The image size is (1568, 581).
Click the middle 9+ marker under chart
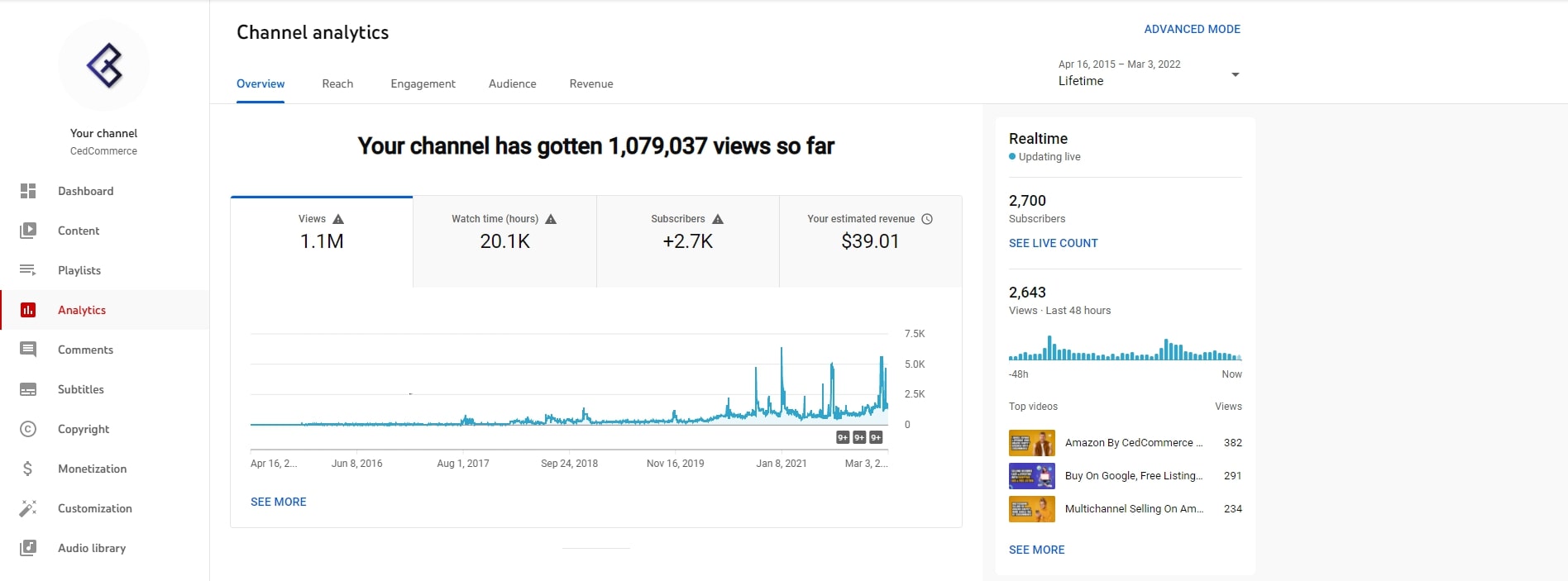click(859, 437)
